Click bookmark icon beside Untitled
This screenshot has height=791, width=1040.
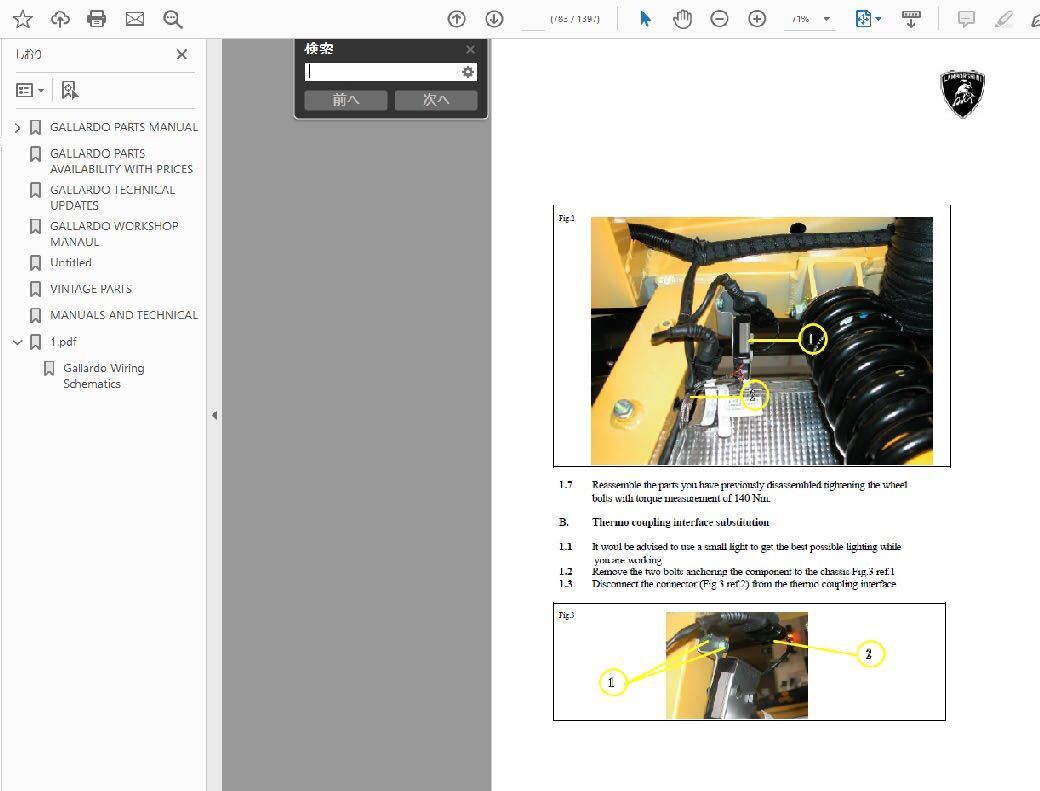pos(36,263)
